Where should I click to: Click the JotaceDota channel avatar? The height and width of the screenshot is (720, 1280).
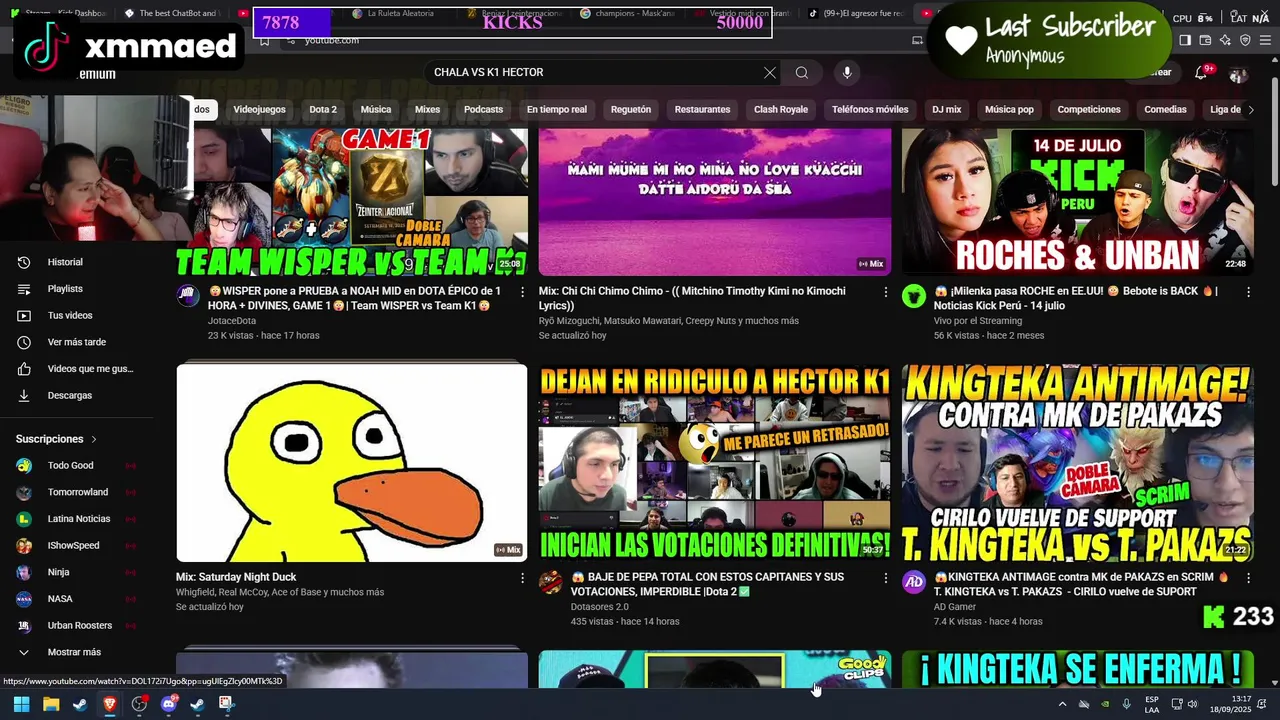pyautogui.click(x=188, y=295)
